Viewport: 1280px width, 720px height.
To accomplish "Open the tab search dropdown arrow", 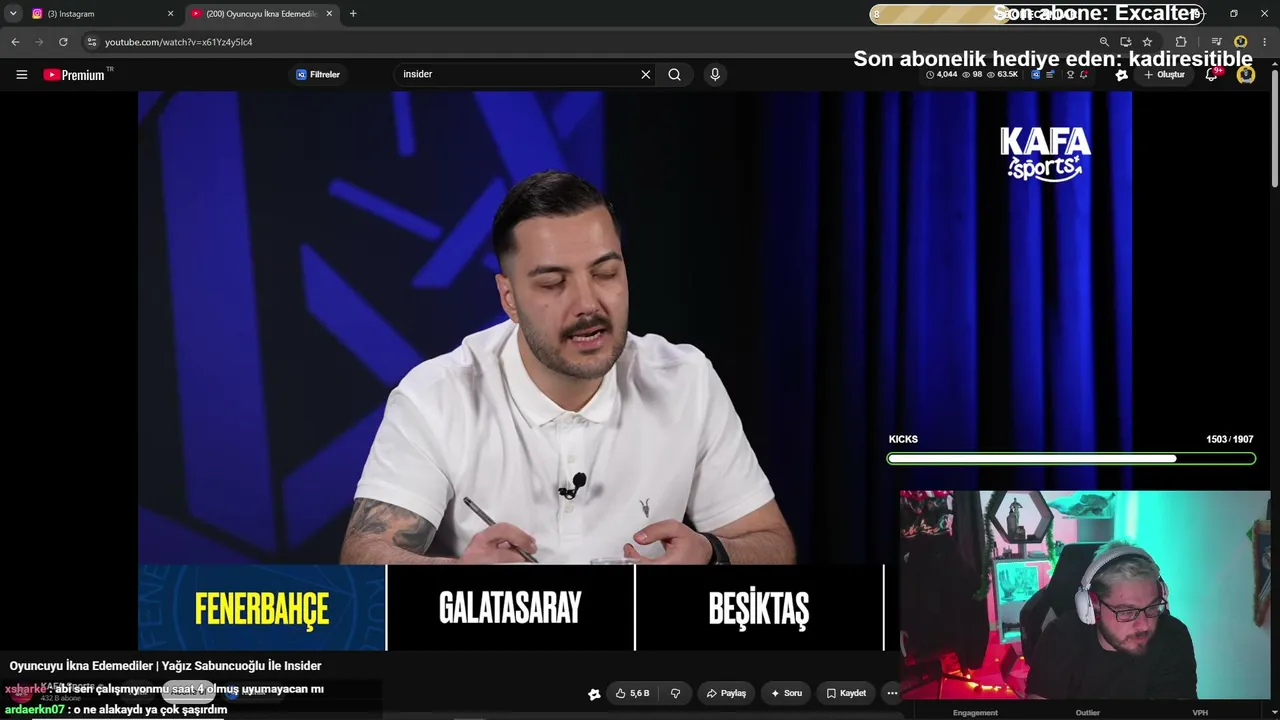I will (x=13, y=14).
